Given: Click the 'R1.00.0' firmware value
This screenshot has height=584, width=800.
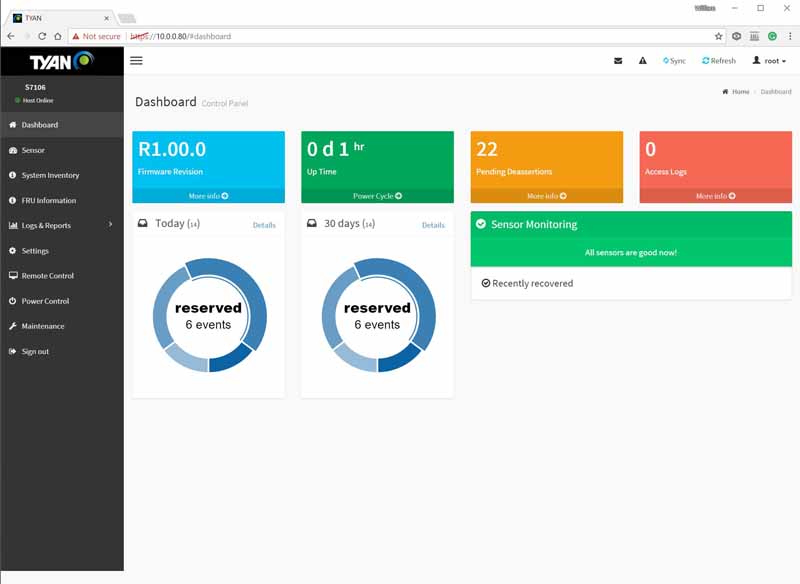Looking at the screenshot, I should pos(172,149).
